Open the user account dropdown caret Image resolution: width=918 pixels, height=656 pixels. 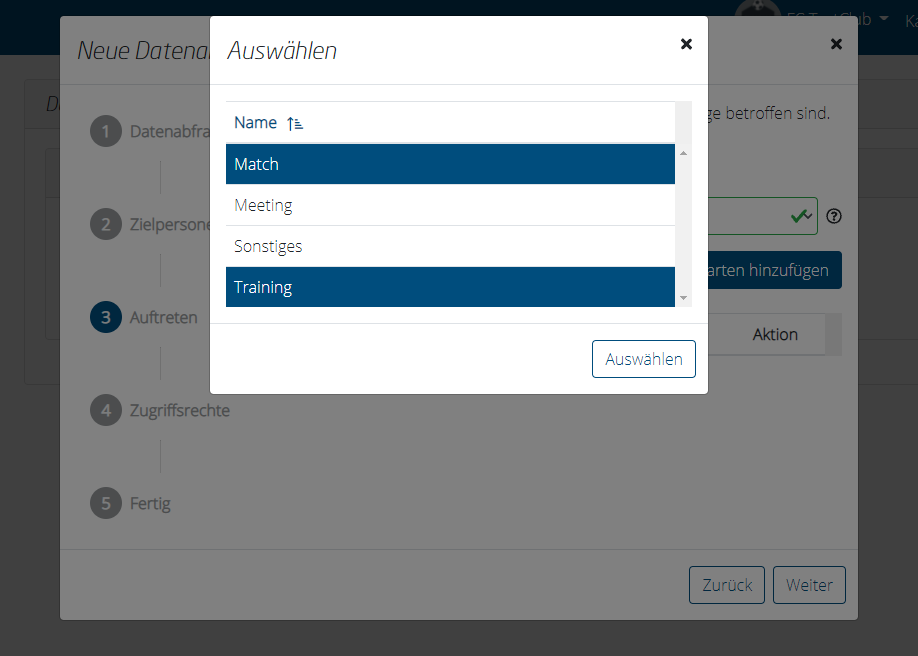[x=883, y=19]
